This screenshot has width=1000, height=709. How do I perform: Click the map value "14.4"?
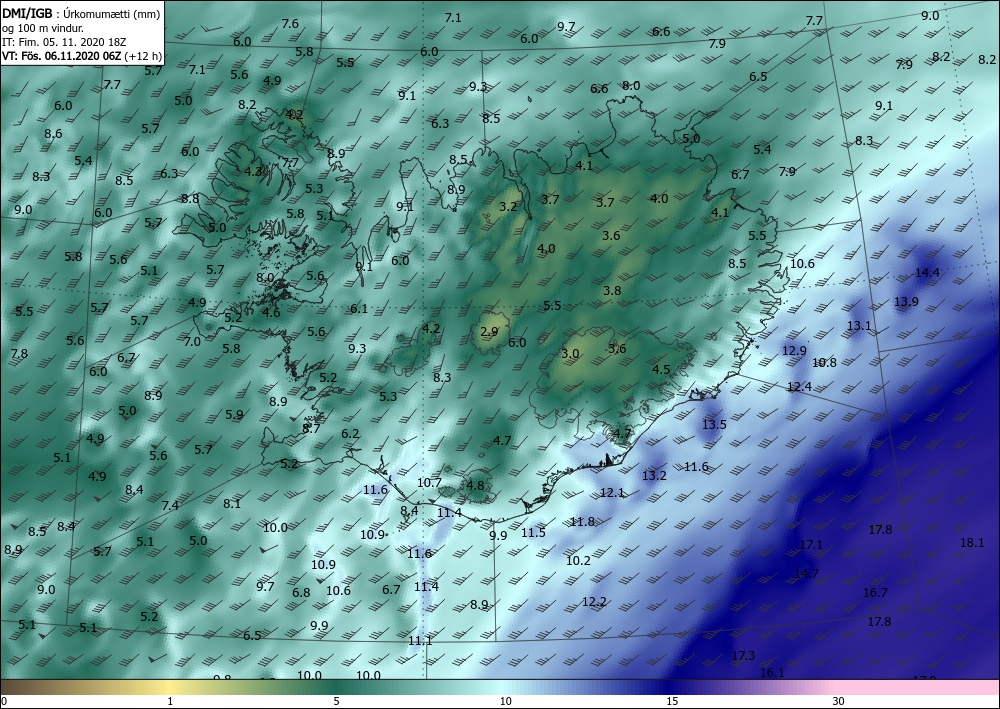click(x=927, y=273)
